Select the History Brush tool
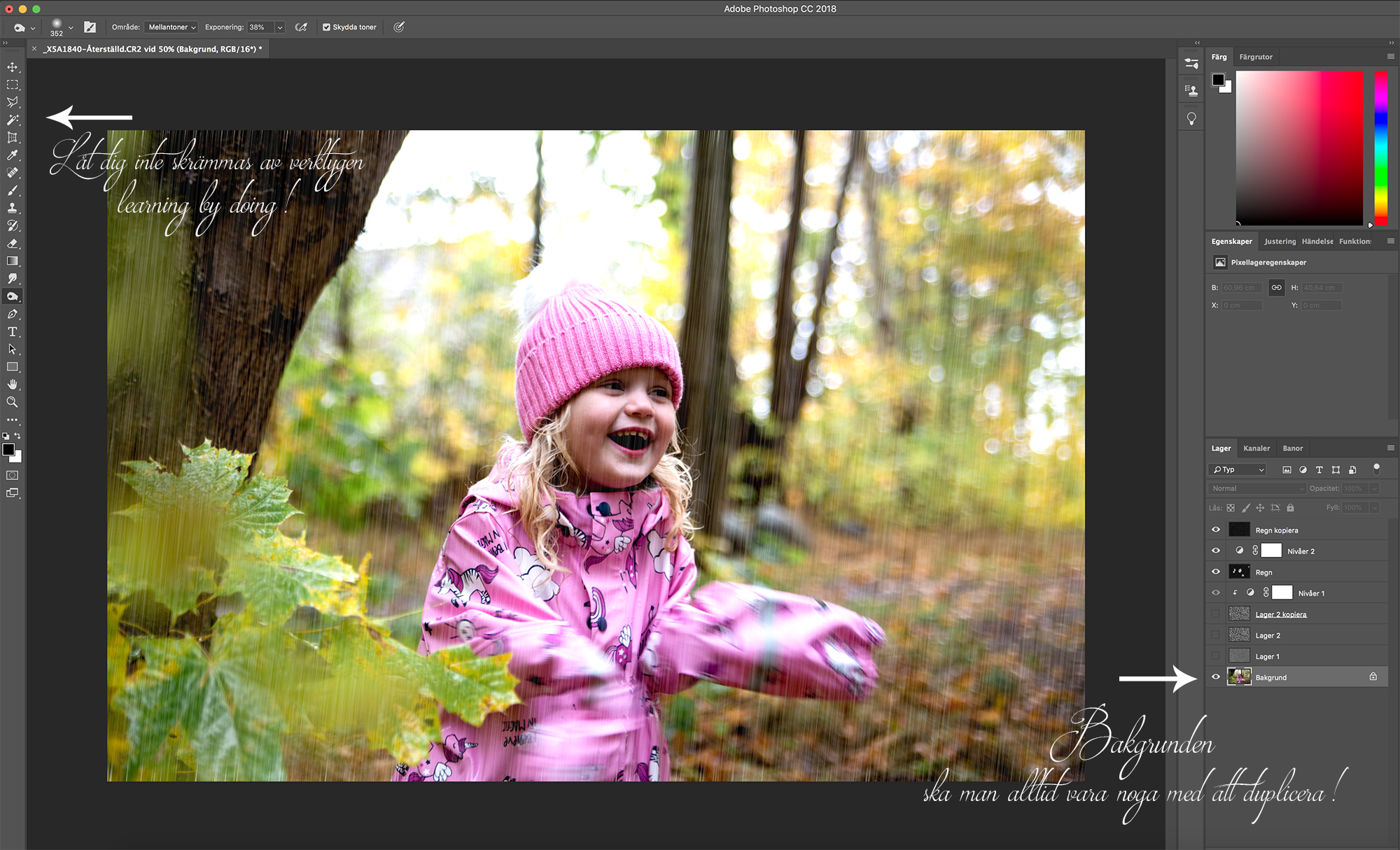Image resolution: width=1400 pixels, height=850 pixels. 13,226
